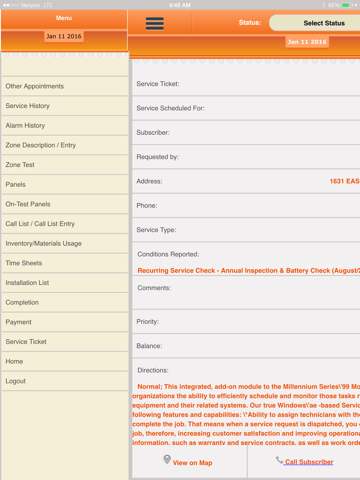The image size is (360, 480).
Task: Tap the Call Subscriber link
Action: click(309, 462)
